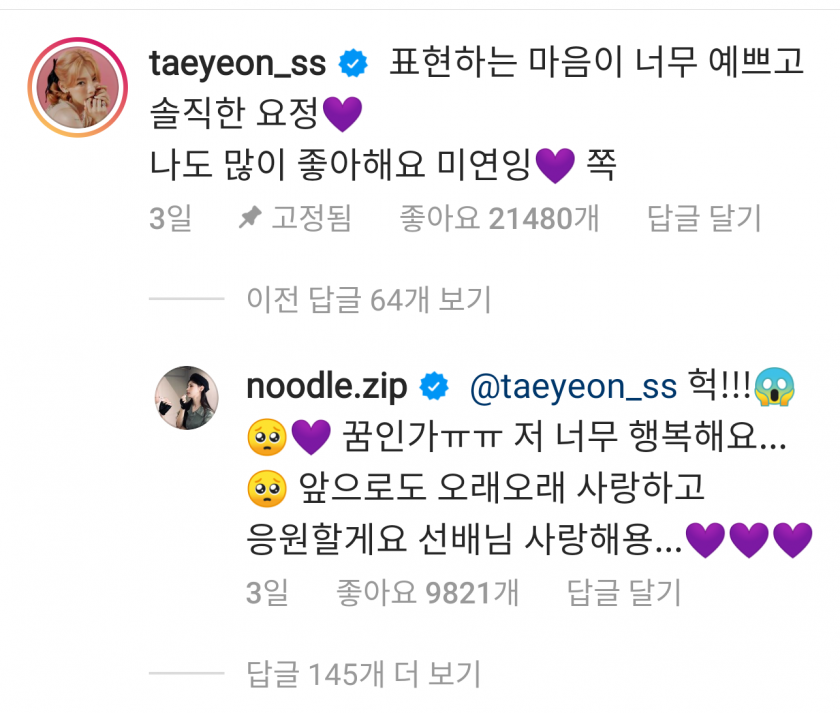
Task: Click the 3일 timestamp on noodle.zip reply
Action: [267, 593]
